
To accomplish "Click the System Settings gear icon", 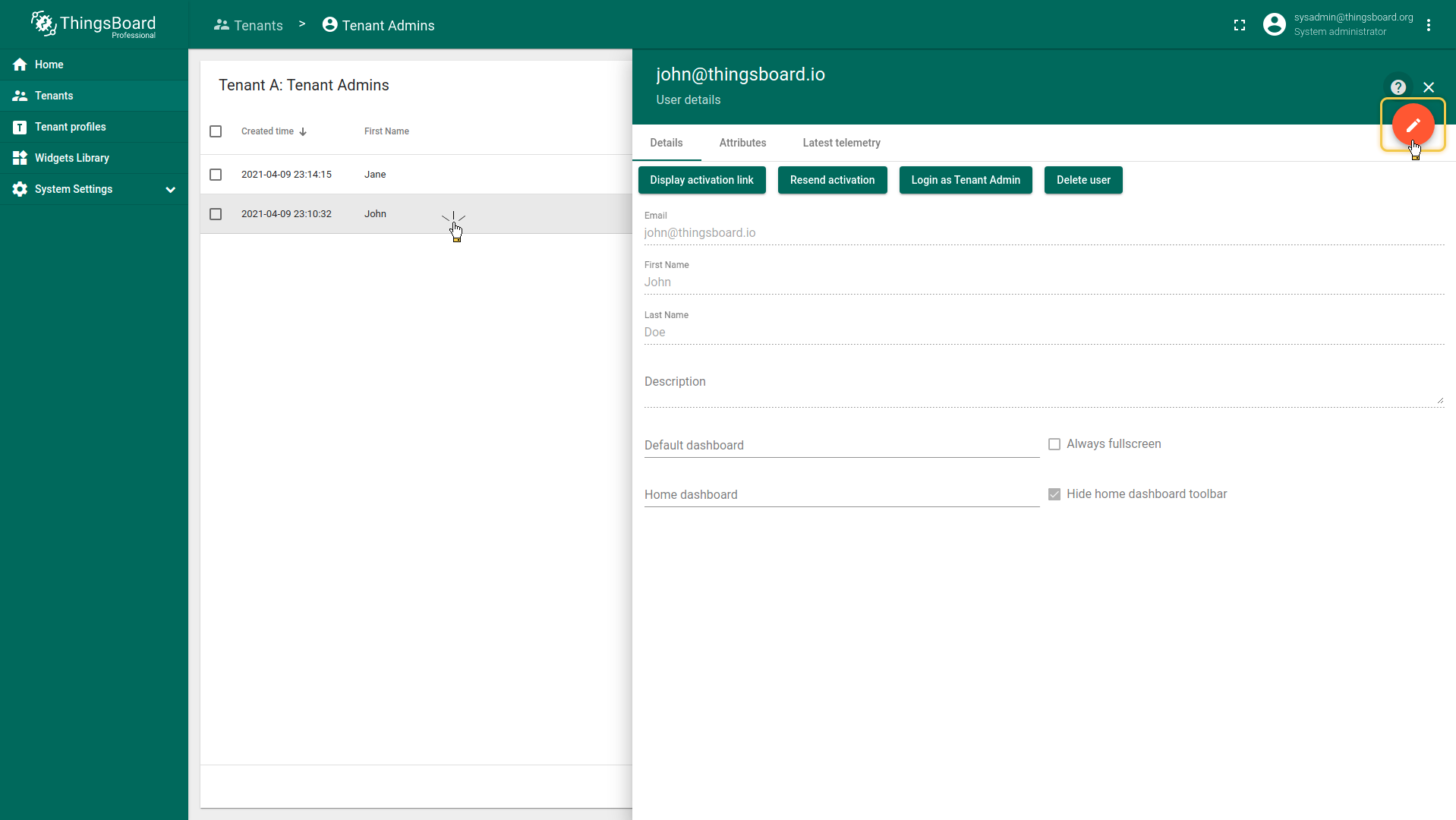I will [20, 189].
